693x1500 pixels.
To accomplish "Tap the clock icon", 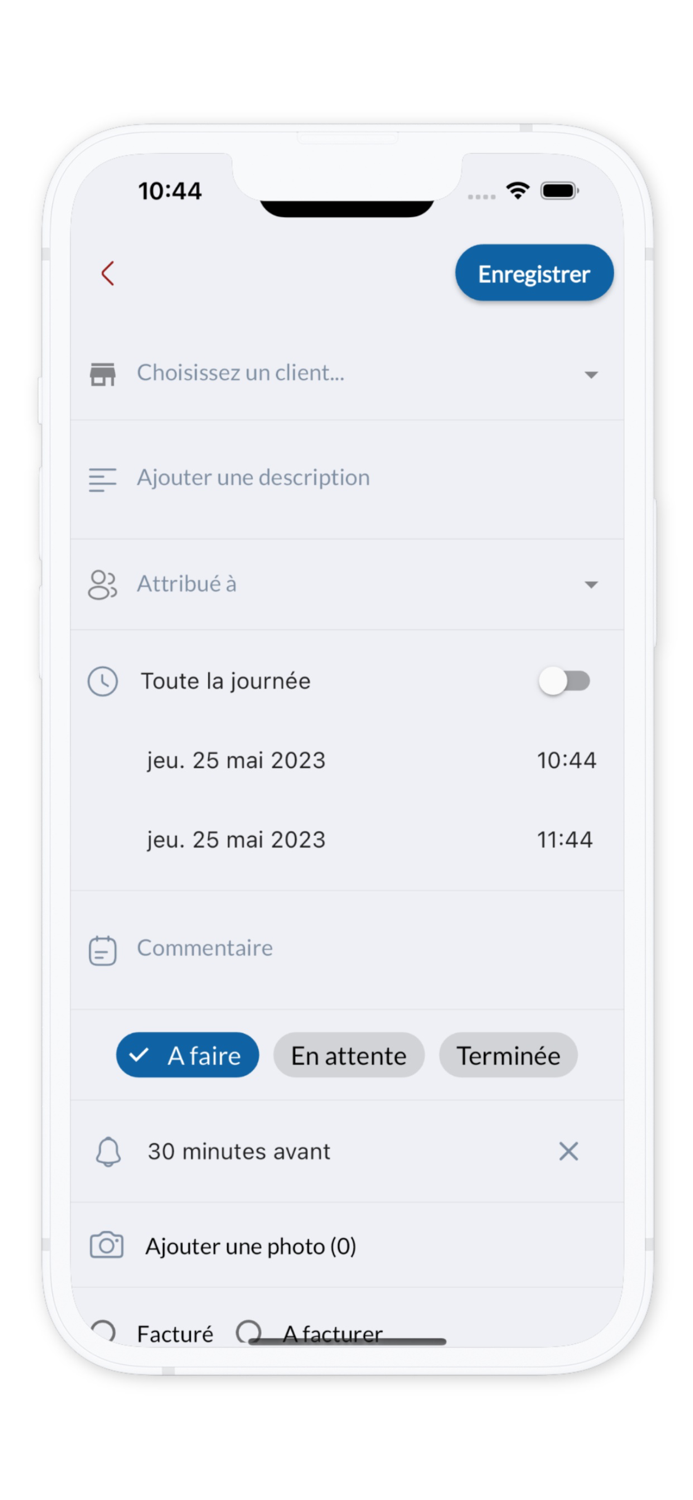I will (x=103, y=682).
